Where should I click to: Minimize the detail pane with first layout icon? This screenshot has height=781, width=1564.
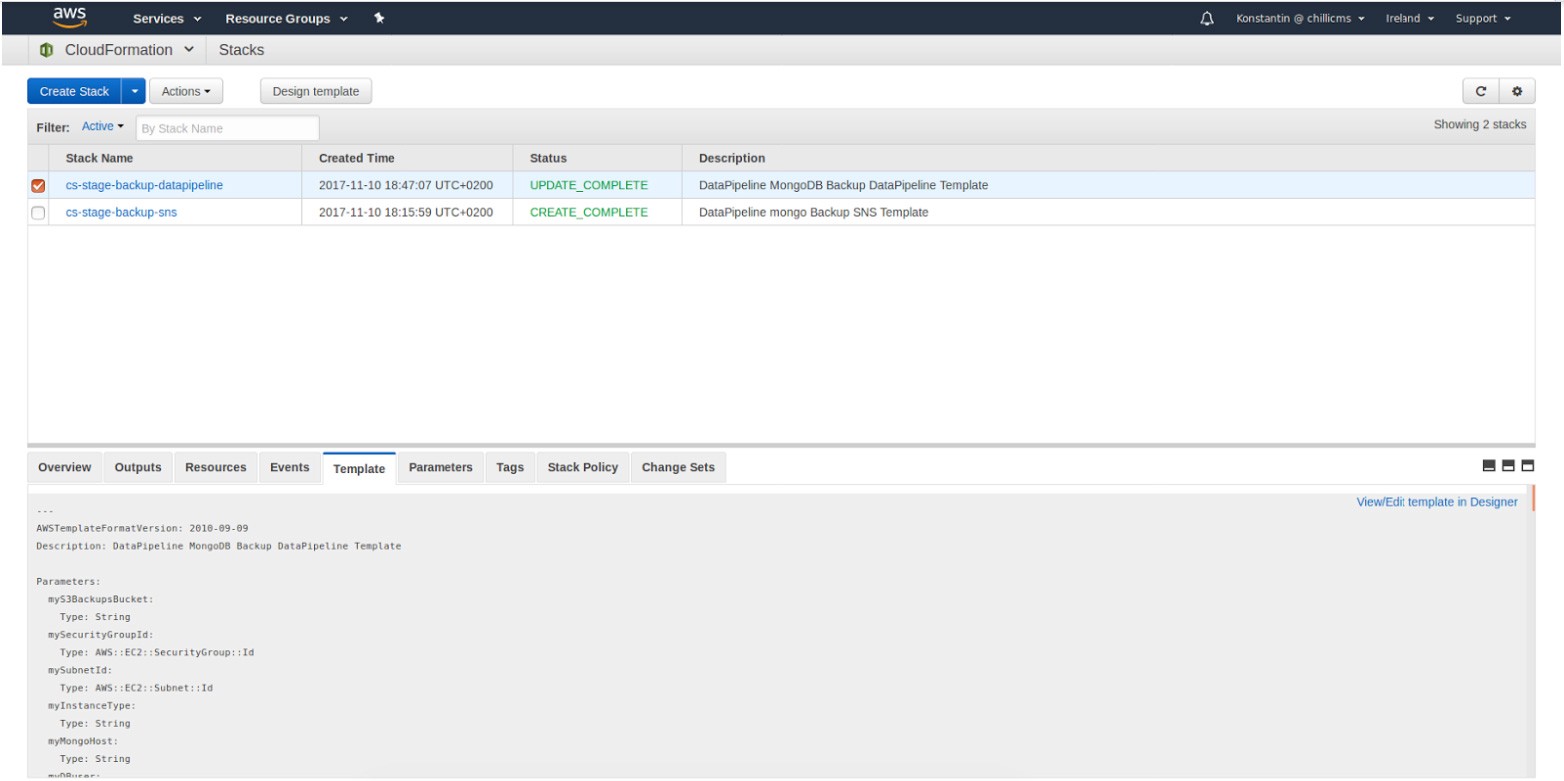point(1488,466)
